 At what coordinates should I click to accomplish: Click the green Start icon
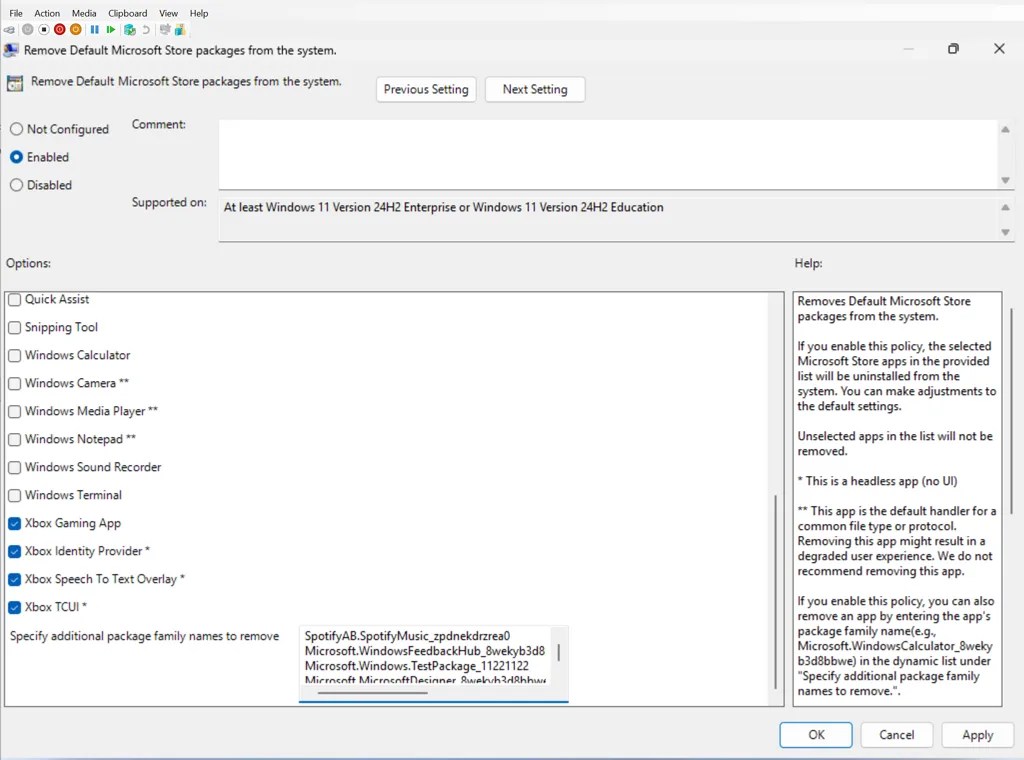[110, 29]
